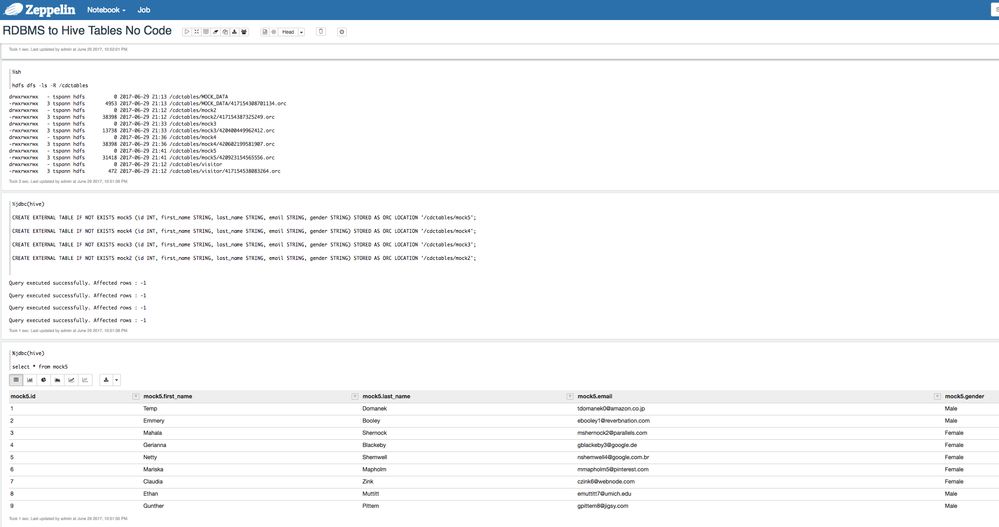The image size is (999, 527).
Task: Select the table view for results
Action: pos(16,380)
